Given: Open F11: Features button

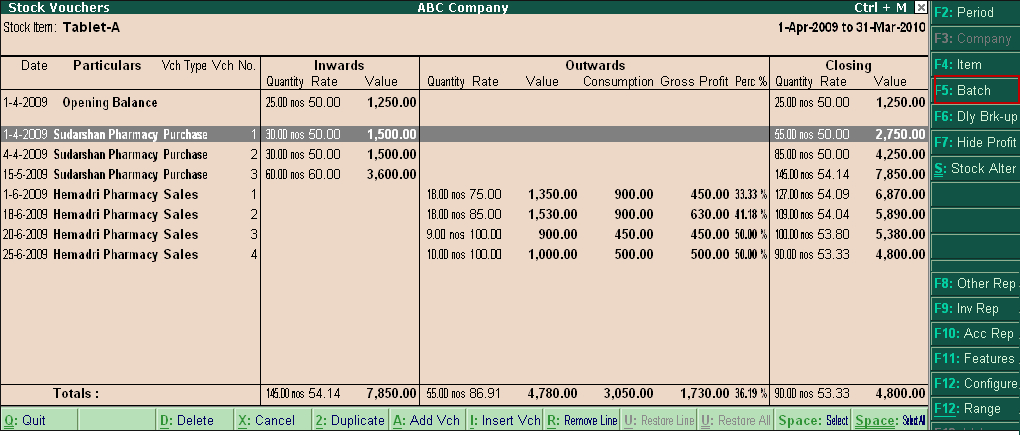Looking at the screenshot, I should [x=975, y=358].
